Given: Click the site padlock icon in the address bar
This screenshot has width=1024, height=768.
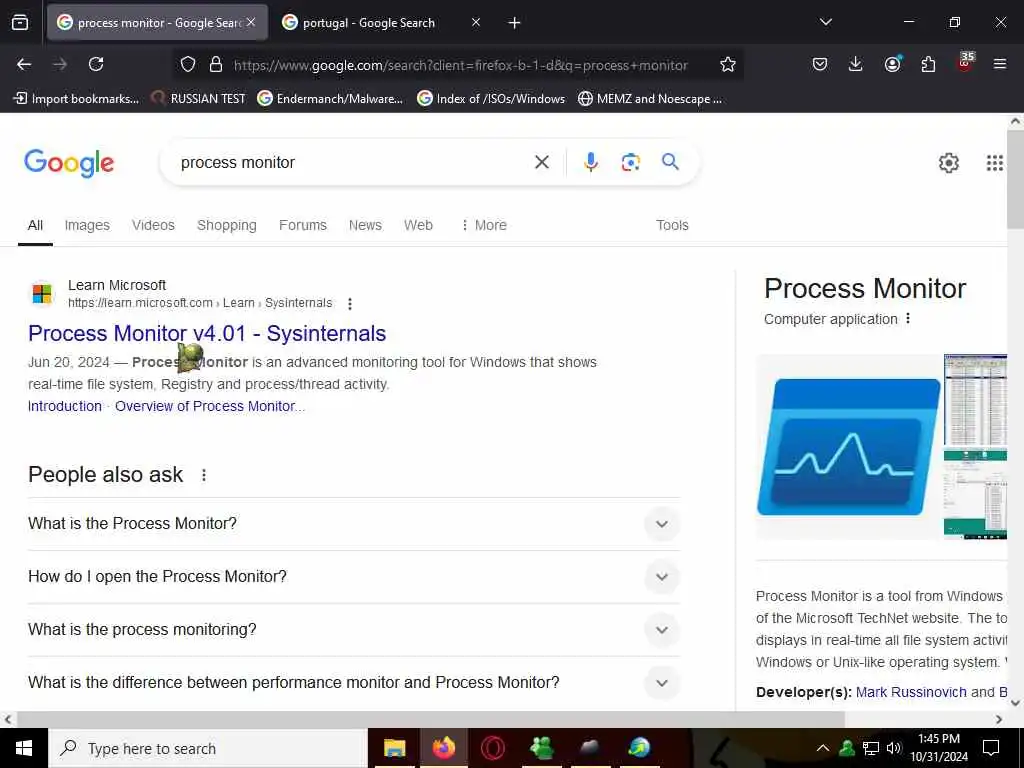Looking at the screenshot, I should click(x=216, y=64).
